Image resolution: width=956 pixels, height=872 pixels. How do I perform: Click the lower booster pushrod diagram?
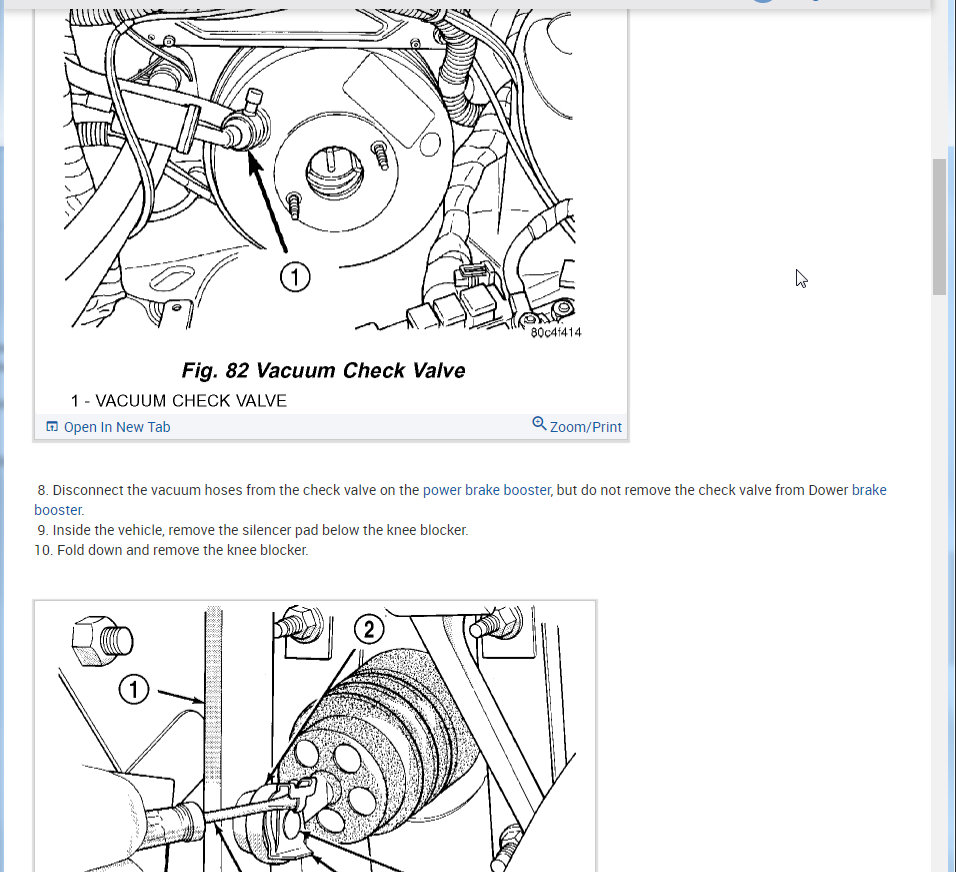coord(315,737)
